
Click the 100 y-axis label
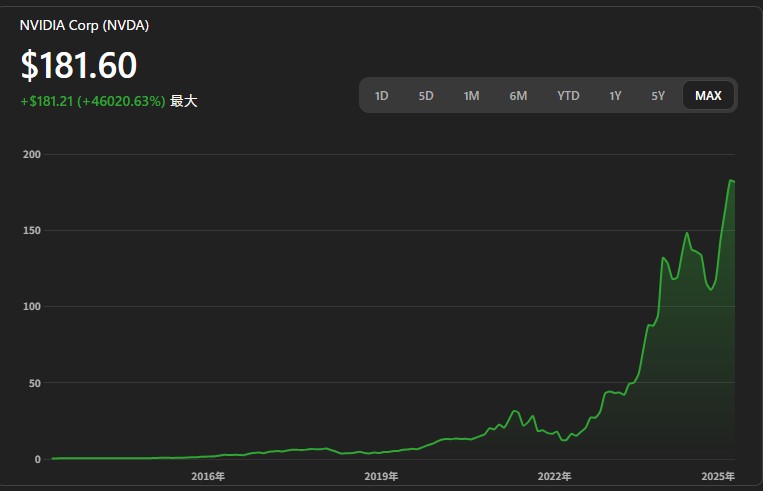coord(32,307)
